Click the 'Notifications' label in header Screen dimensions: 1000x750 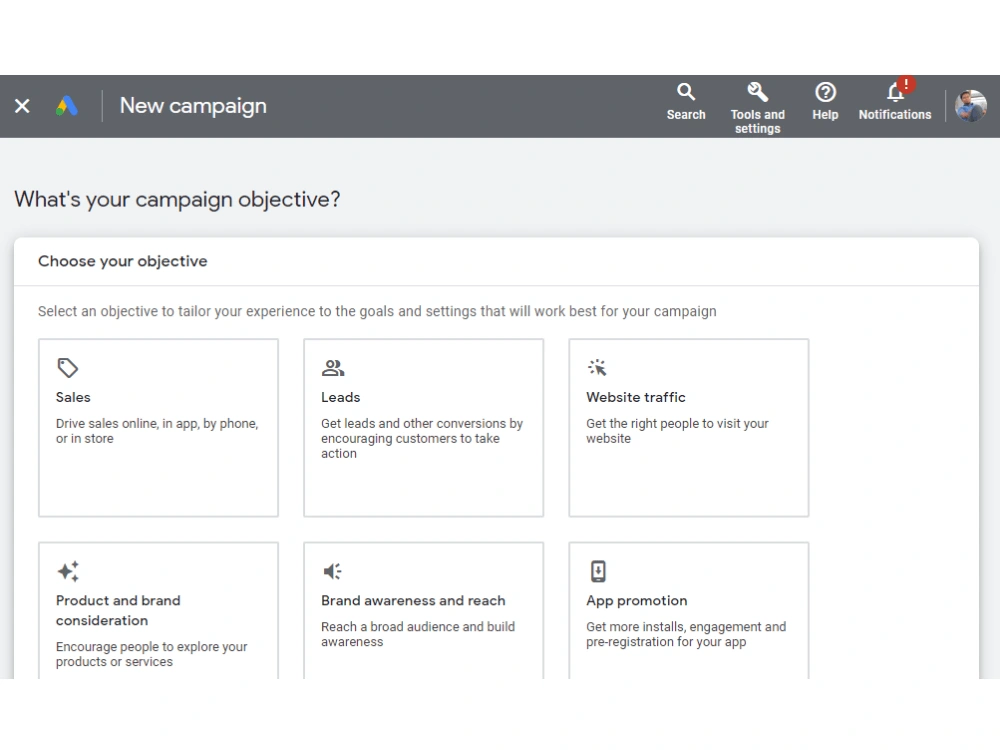click(895, 115)
